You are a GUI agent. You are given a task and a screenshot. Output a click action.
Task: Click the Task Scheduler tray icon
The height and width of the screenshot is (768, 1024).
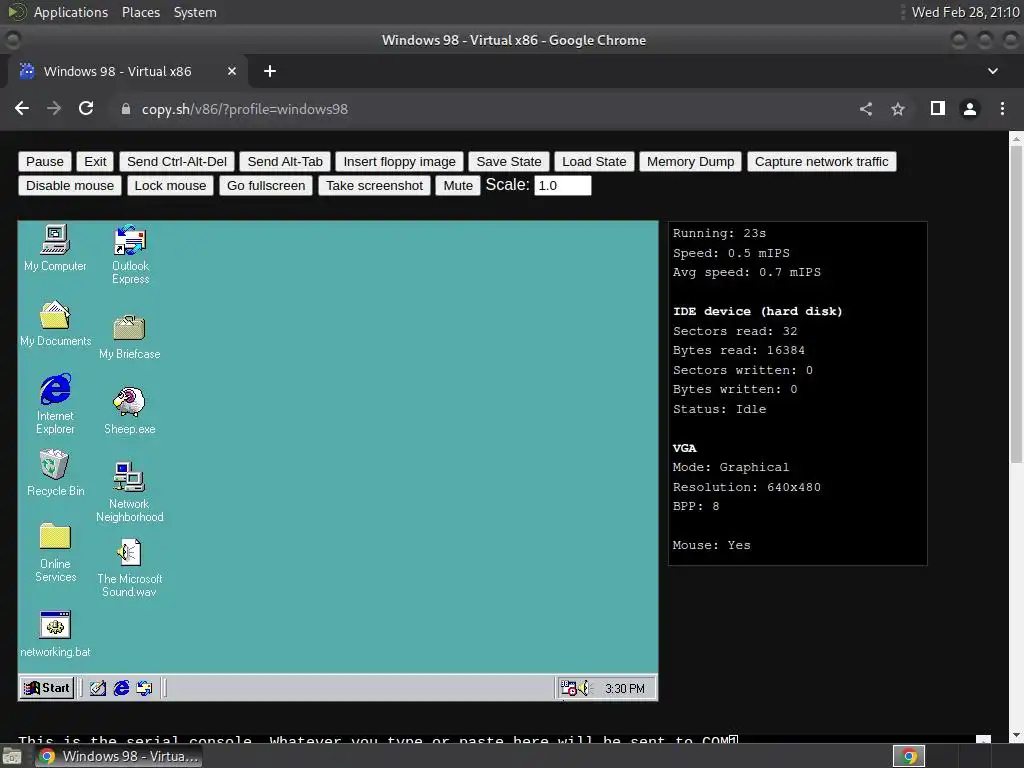click(x=569, y=688)
